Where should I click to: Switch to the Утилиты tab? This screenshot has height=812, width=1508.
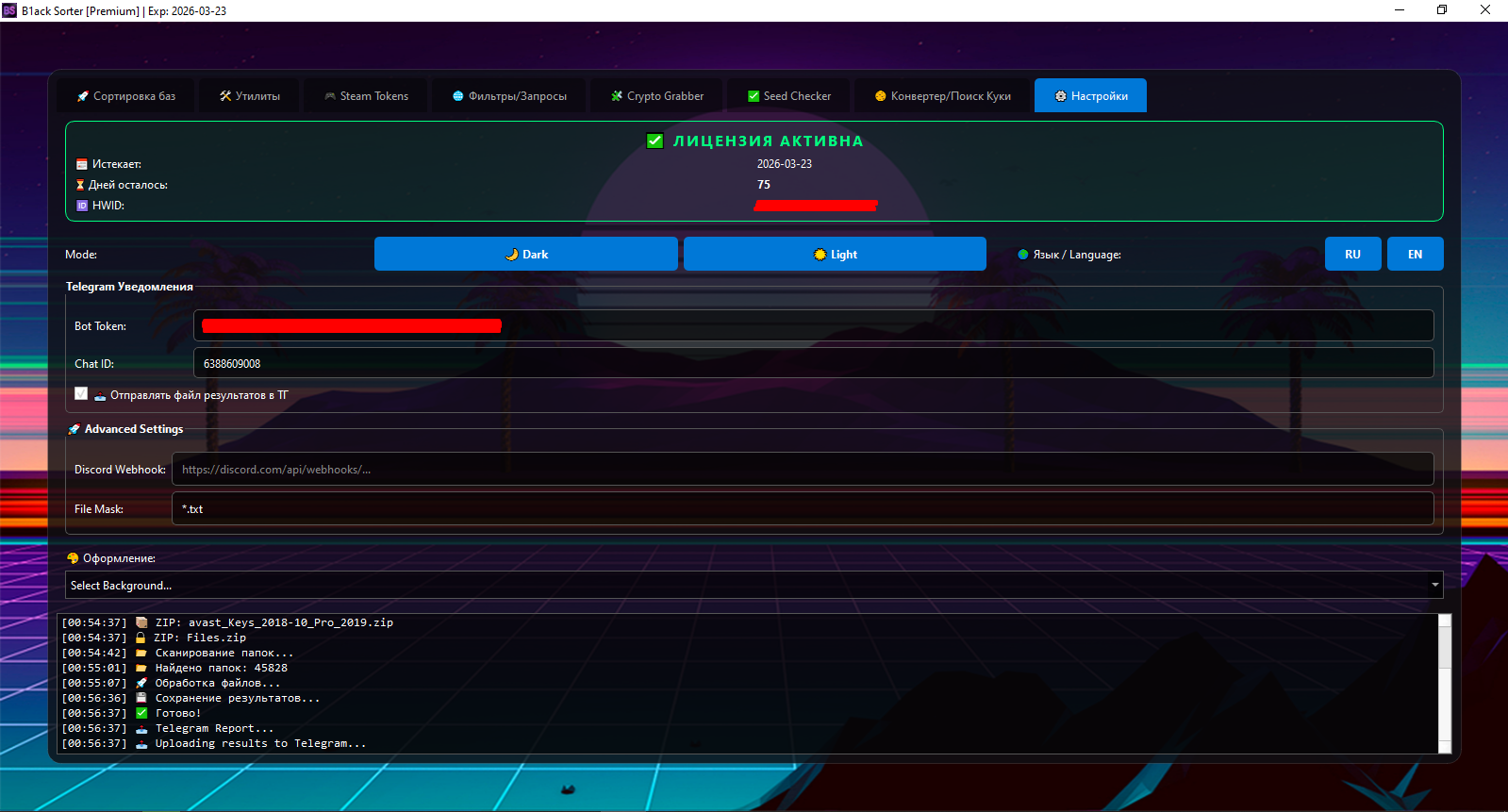(x=250, y=96)
